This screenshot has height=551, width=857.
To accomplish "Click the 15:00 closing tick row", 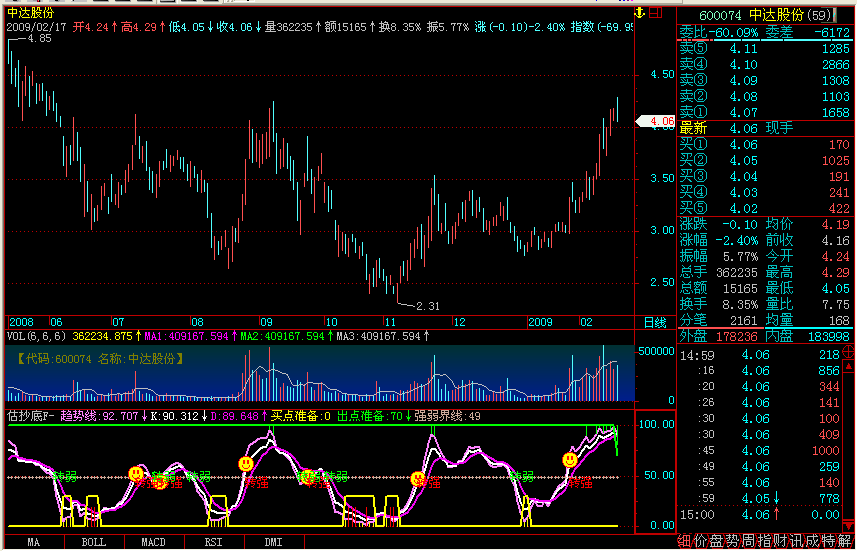I will coord(760,515).
